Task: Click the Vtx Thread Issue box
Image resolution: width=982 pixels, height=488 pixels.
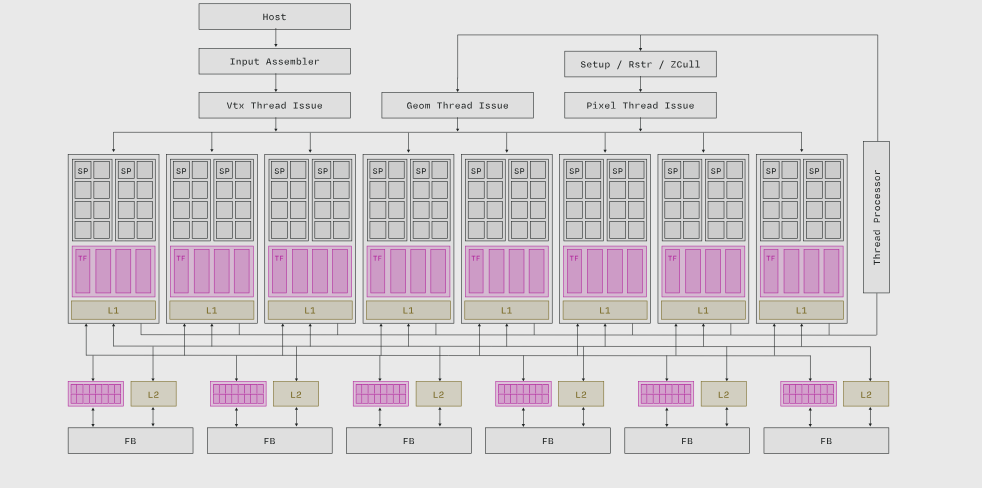Action: (x=274, y=105)
